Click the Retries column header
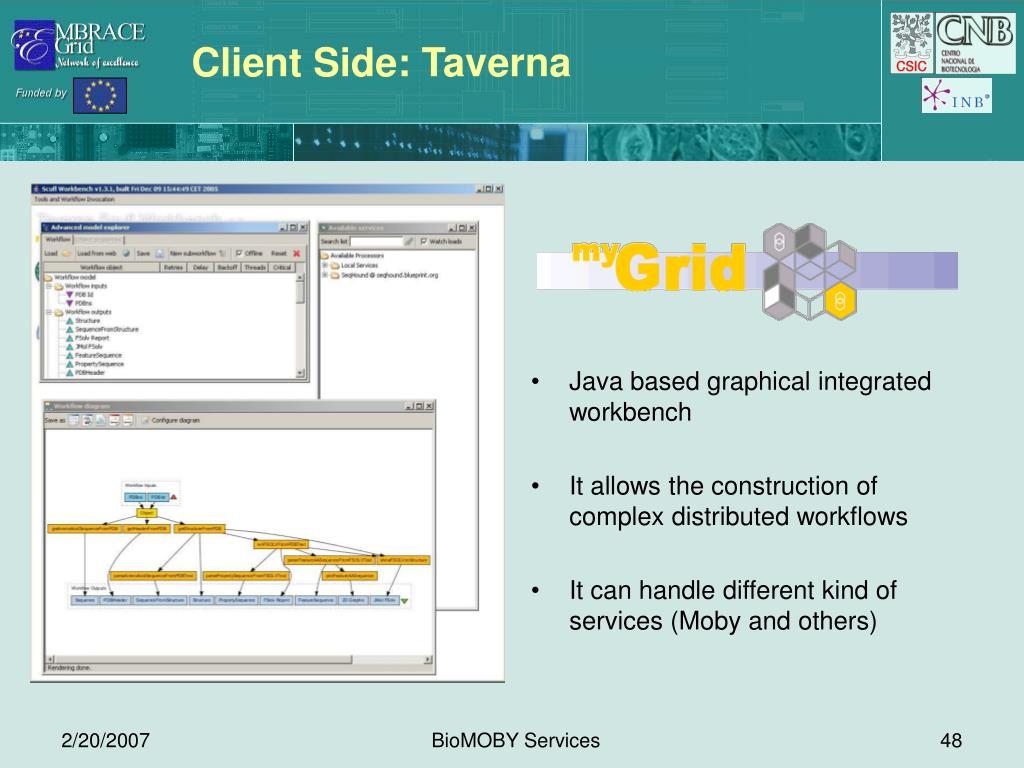The width and height of the screenshot is (1024, 768). click(x=173, y=268)
